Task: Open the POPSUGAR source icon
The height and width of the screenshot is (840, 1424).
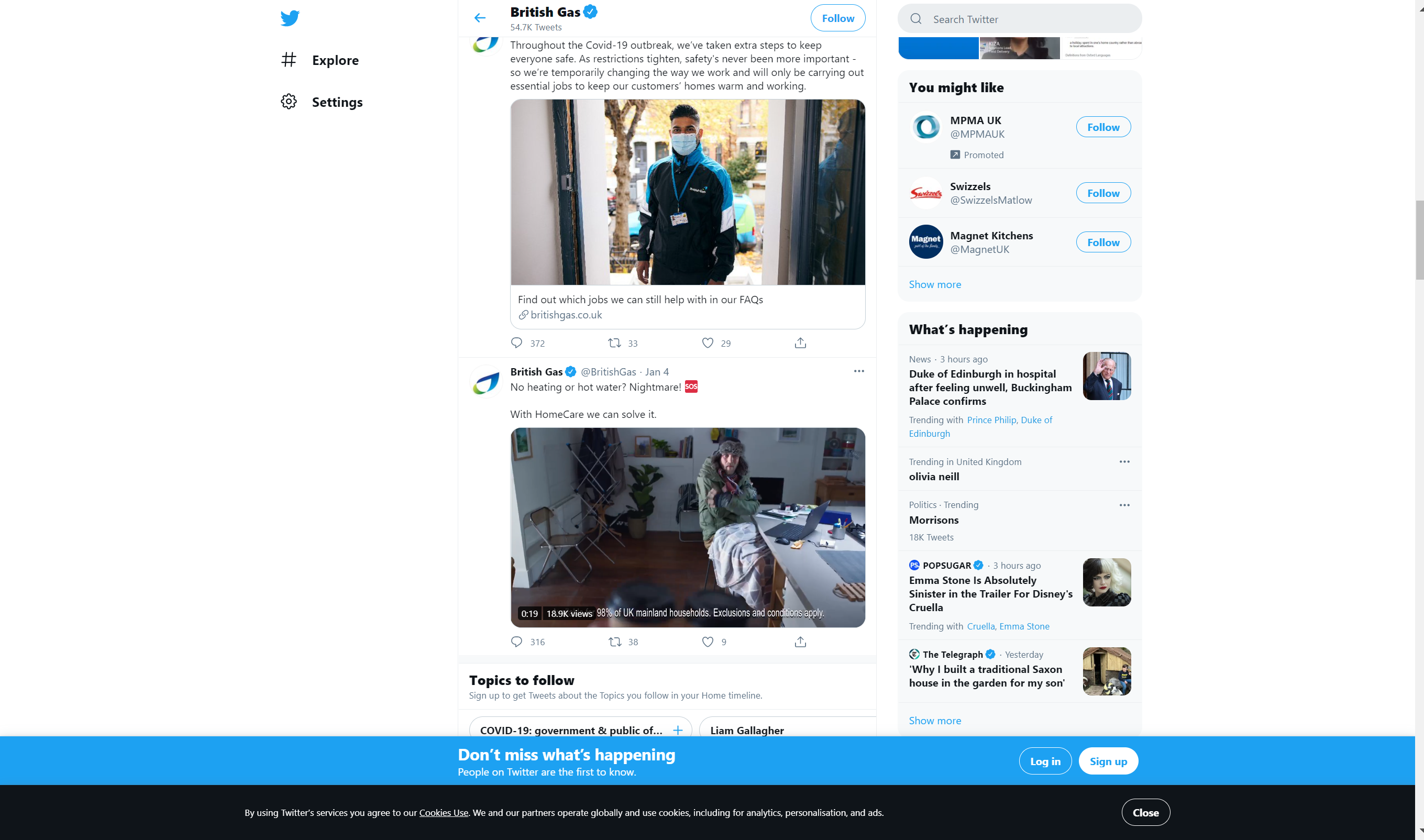Action: 914,566
